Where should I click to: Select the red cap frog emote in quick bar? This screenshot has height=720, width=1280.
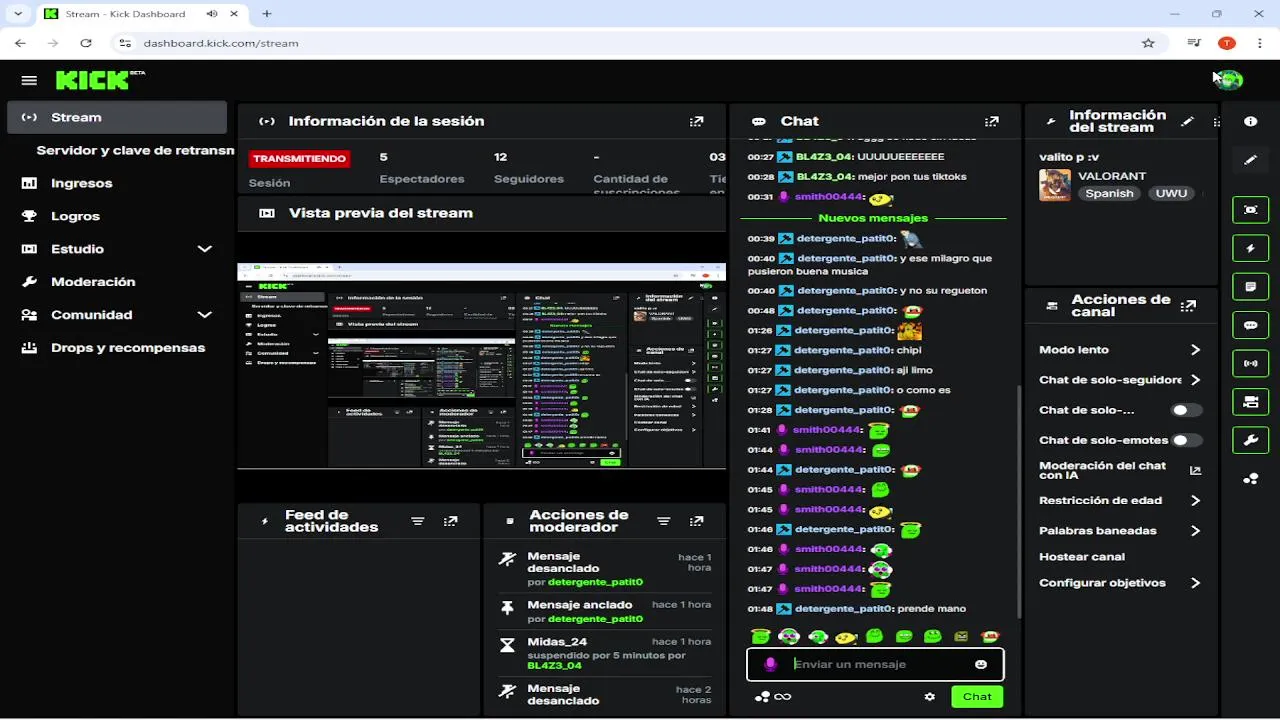(990, 636)
